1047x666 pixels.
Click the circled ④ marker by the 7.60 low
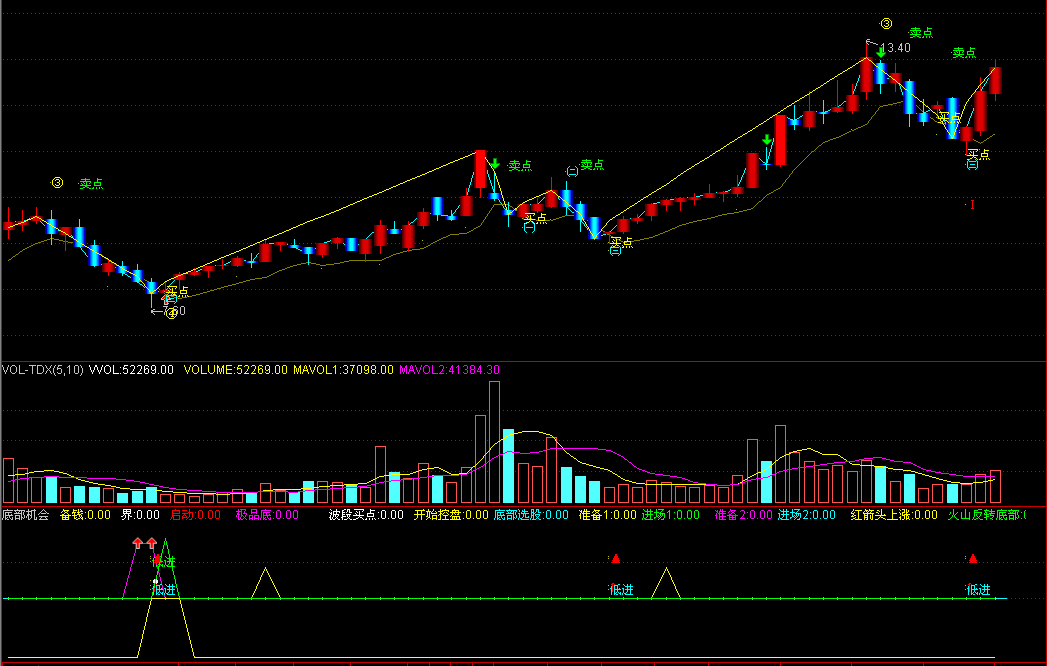click(x=172, y=313)
